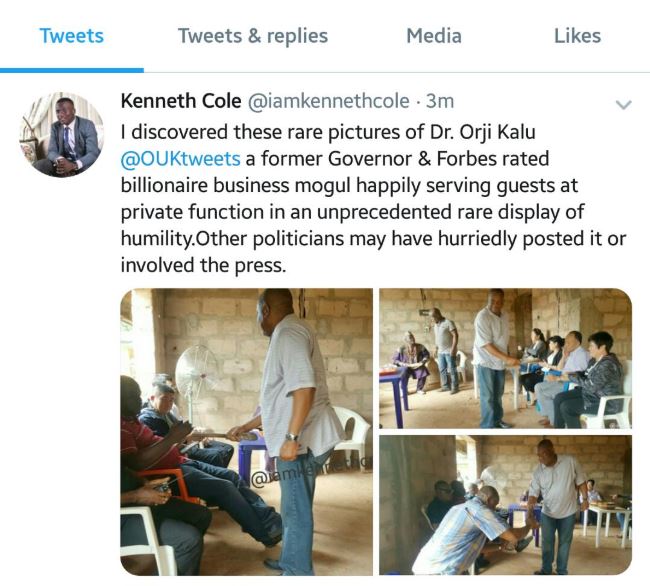Click the blue underline beneath Tweets tab
This screenshot has width=650, height=586.
point(72,70)
